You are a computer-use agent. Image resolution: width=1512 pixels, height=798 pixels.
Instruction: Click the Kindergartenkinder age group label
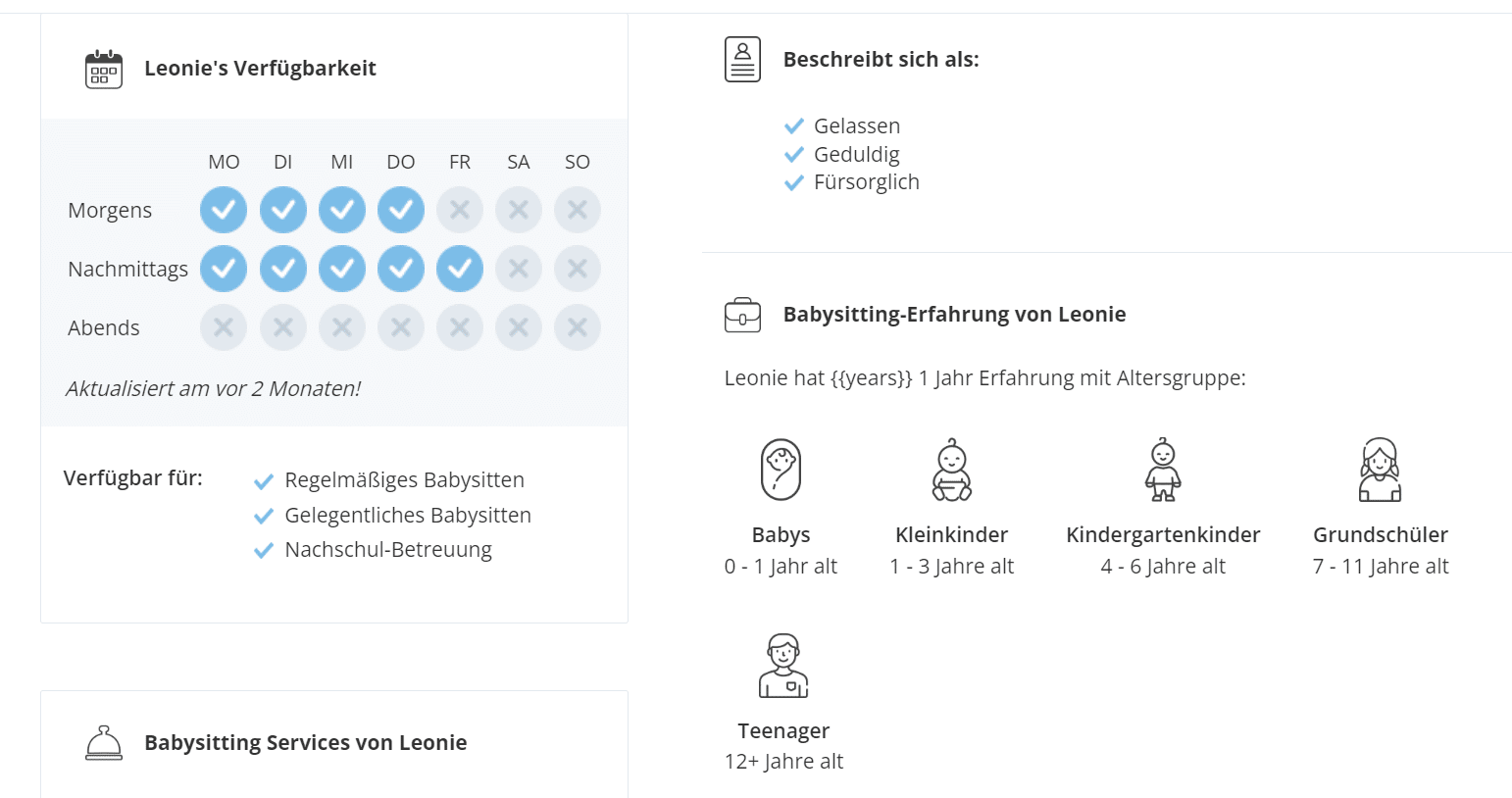point(1163,535)
